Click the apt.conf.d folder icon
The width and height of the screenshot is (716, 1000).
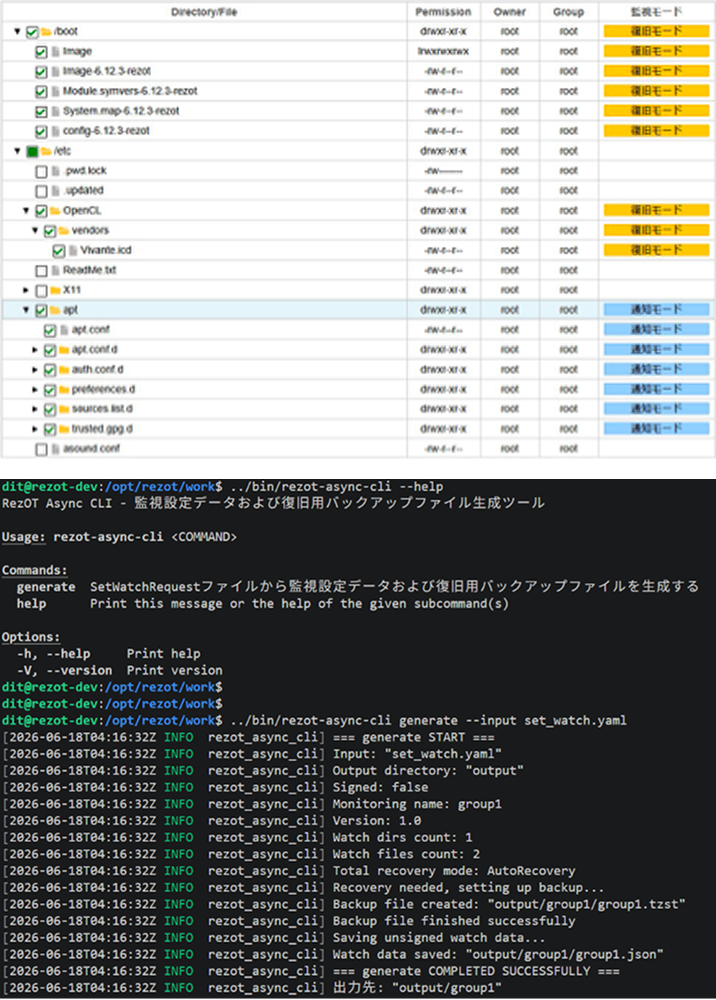(64, 349)
